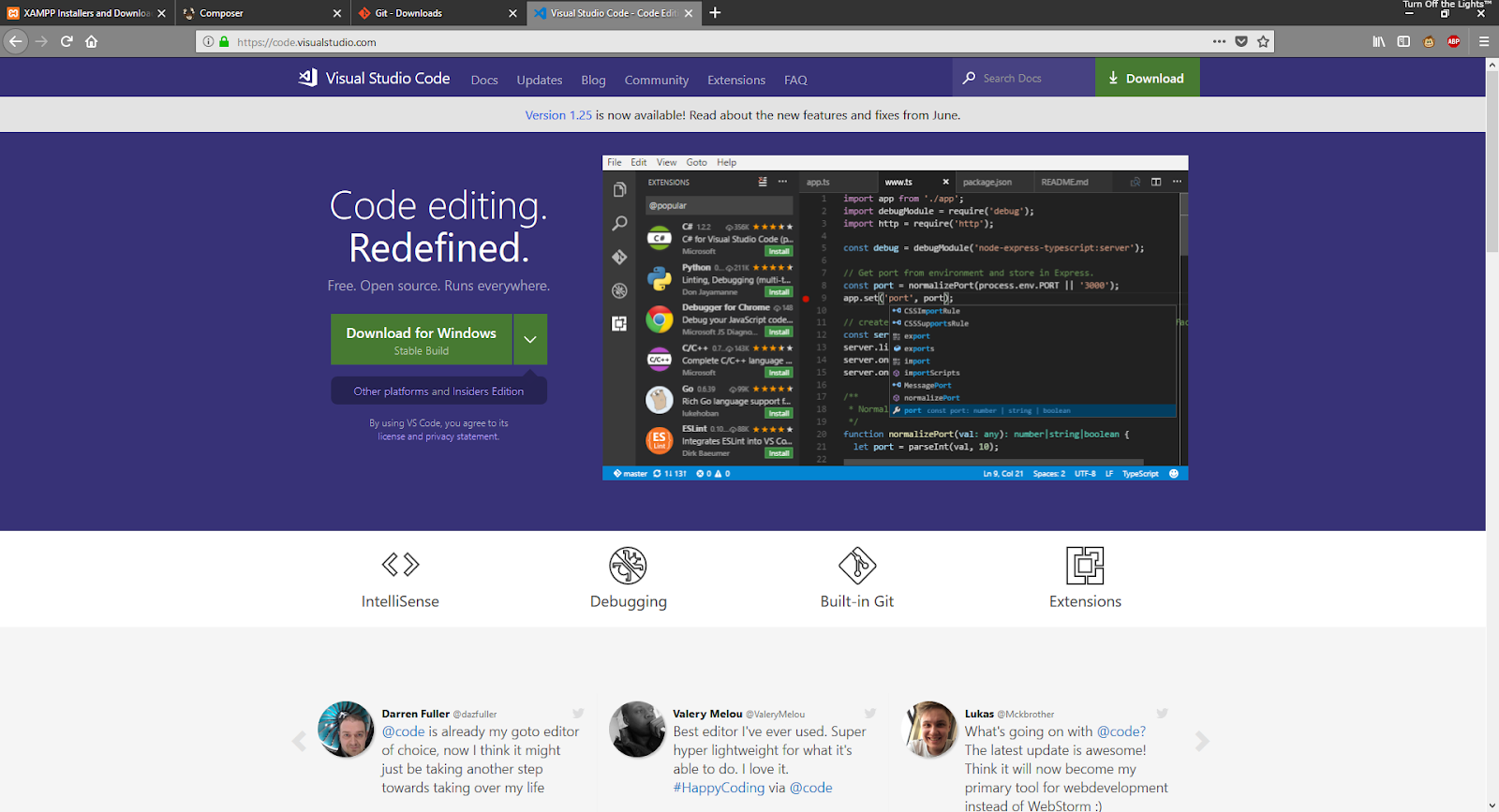
Task: Open the Firefox library icon
Action: coord(1379,41)
